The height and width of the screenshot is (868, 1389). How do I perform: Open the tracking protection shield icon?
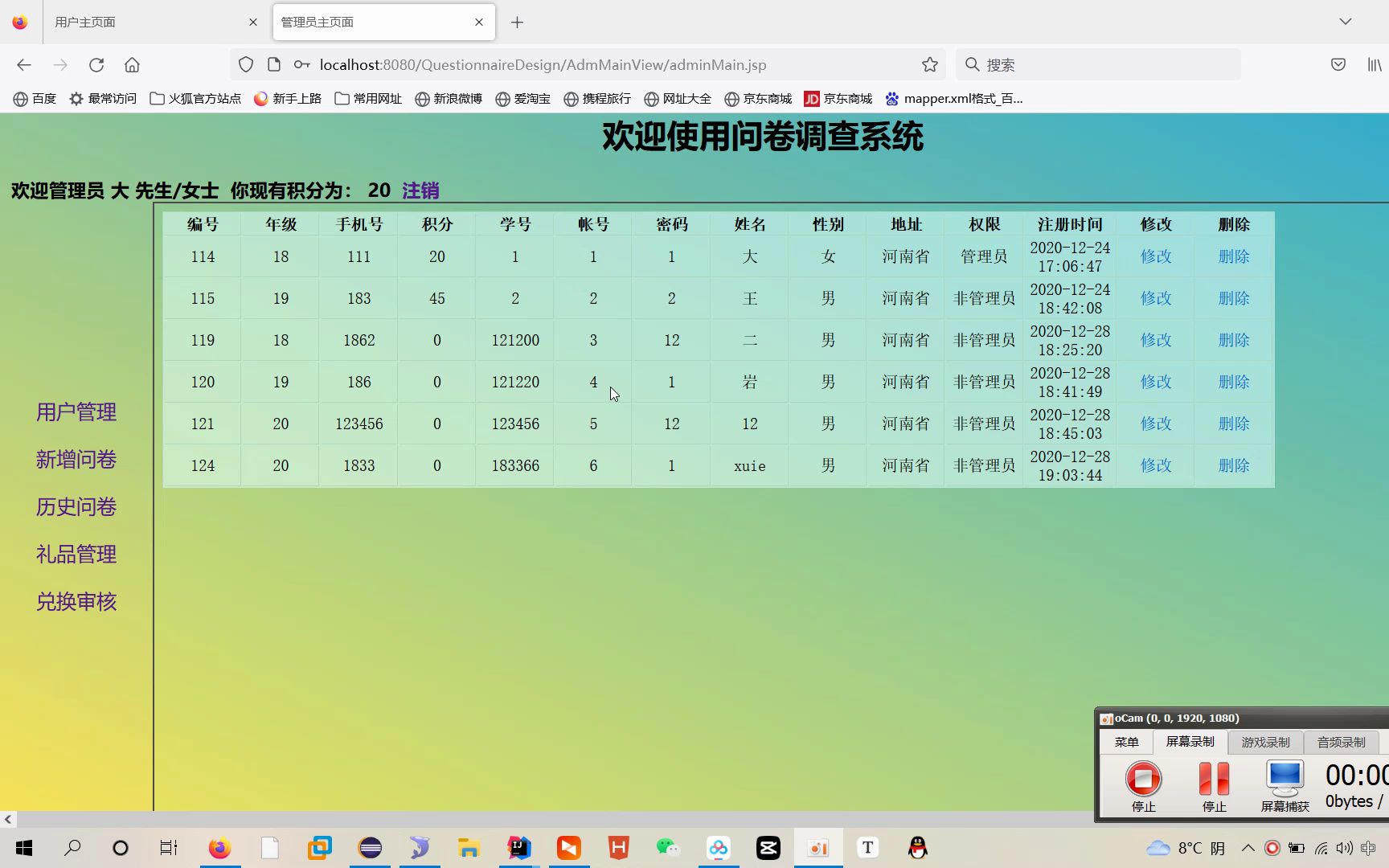click(x=245, y=64)
